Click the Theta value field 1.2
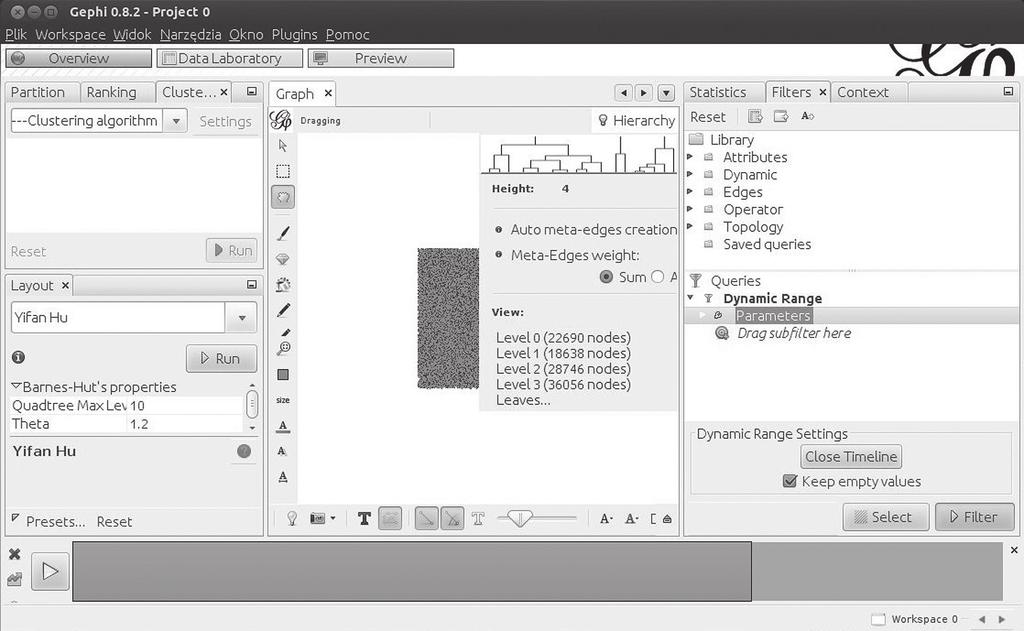 185,424
